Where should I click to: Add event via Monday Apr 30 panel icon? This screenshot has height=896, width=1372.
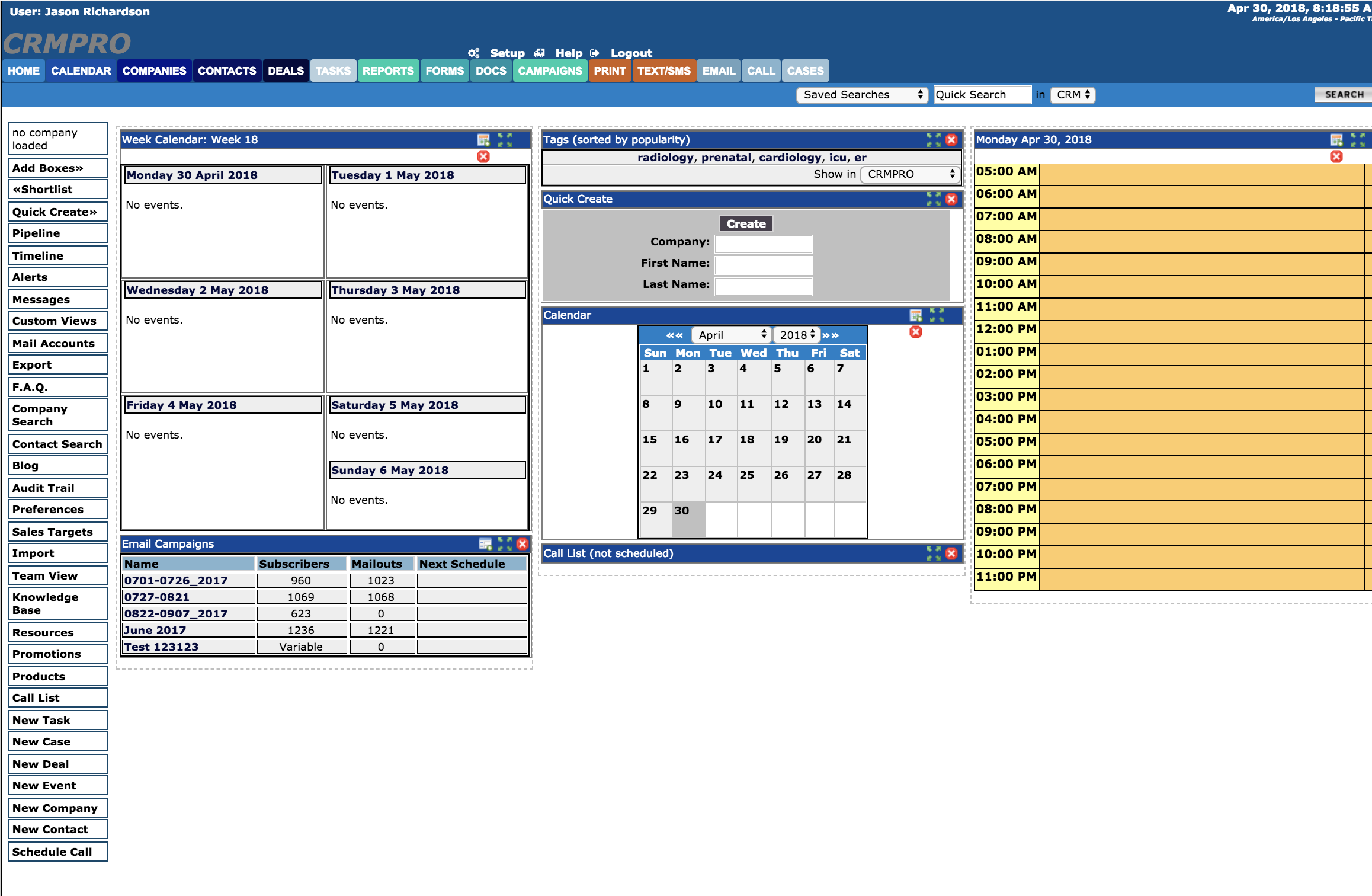coord(1337,140)
